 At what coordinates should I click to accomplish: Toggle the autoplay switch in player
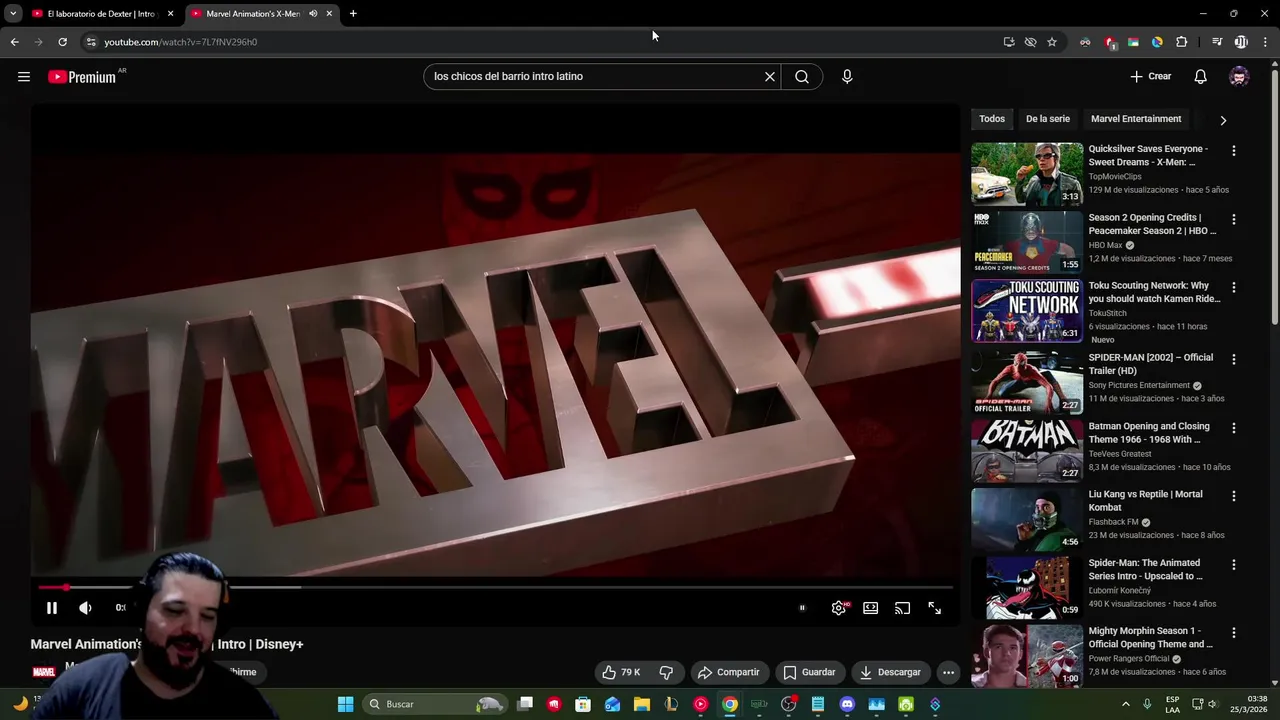click(x=802, y=608)
